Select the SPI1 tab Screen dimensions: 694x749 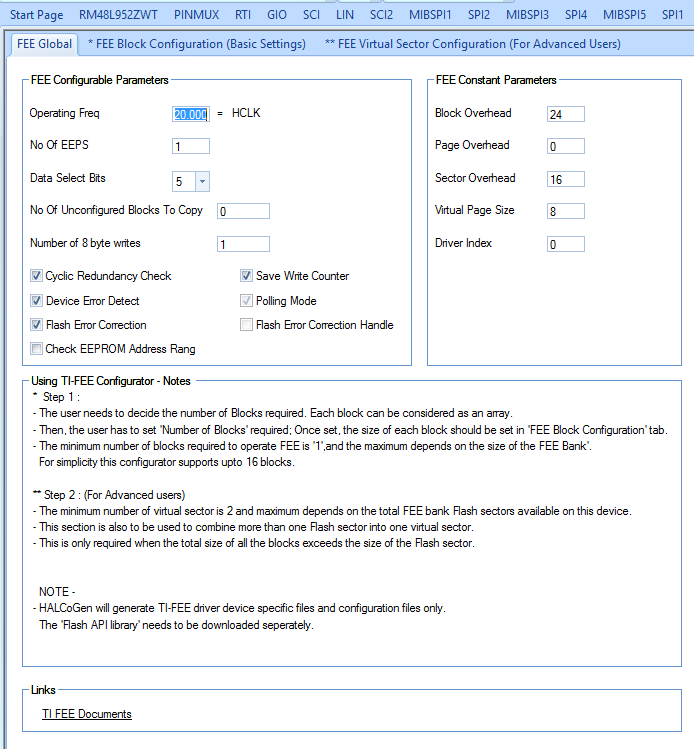click(672, 15)
